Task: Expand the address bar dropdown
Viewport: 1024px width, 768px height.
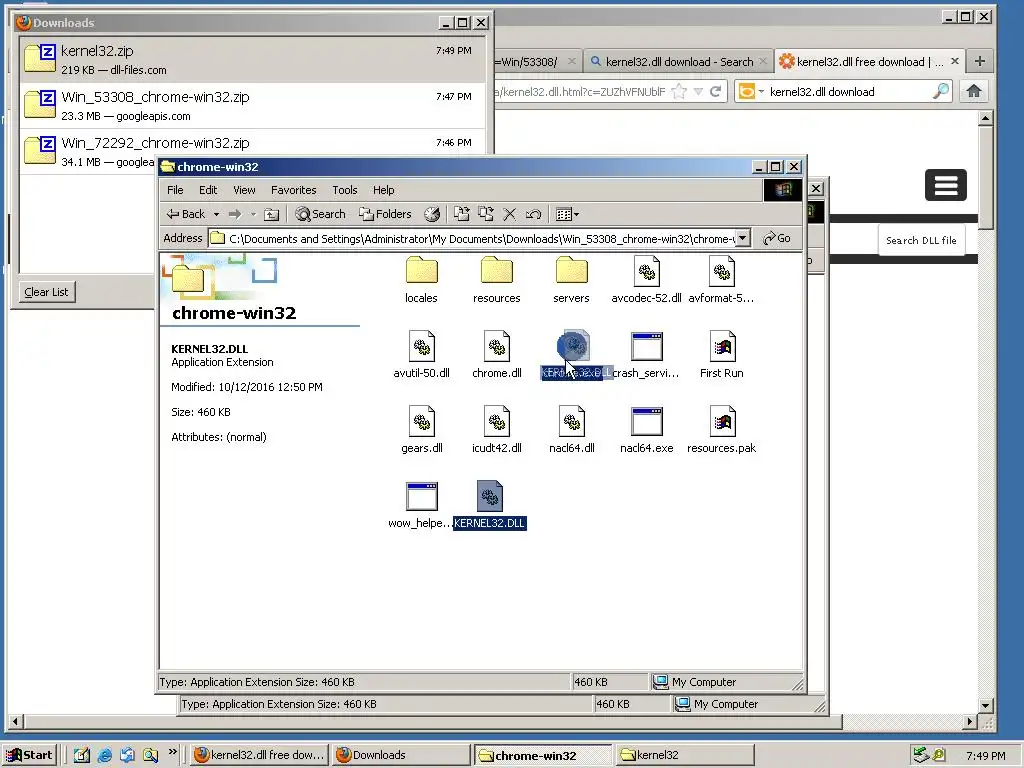Action: pos(743,238)
